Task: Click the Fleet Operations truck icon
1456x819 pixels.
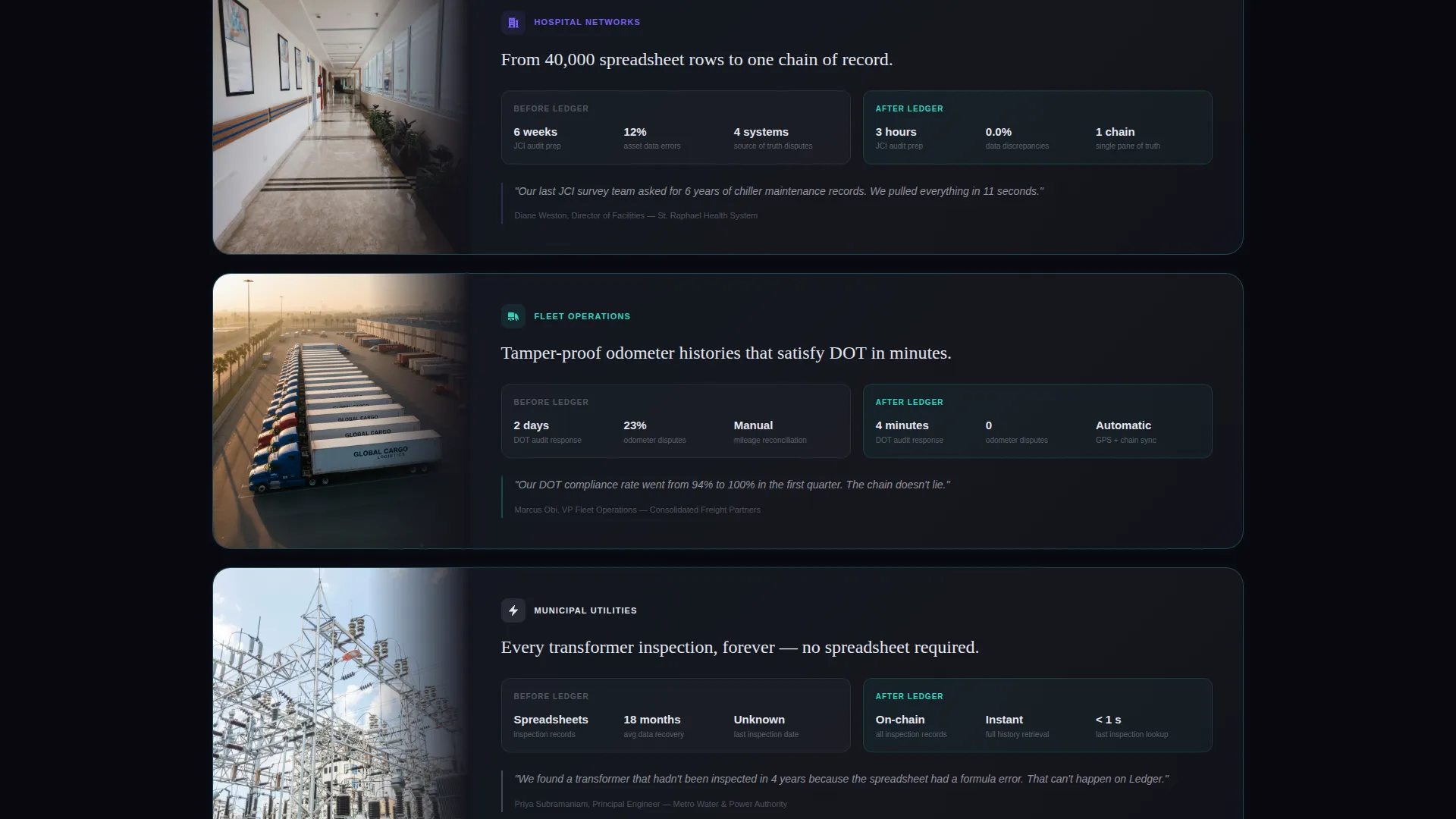Action: click(513, 316)
